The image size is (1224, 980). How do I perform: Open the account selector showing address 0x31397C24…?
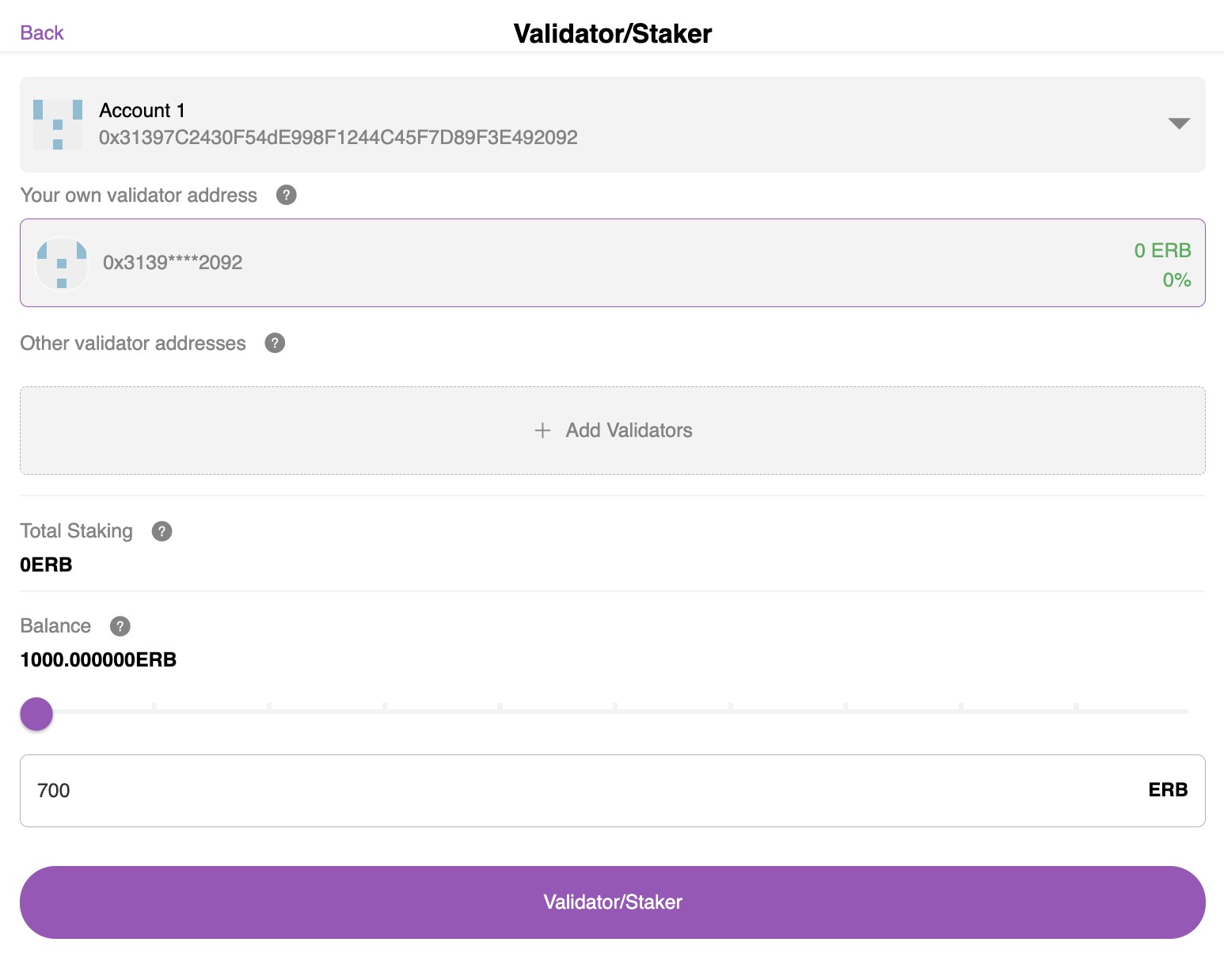[613, 124]
